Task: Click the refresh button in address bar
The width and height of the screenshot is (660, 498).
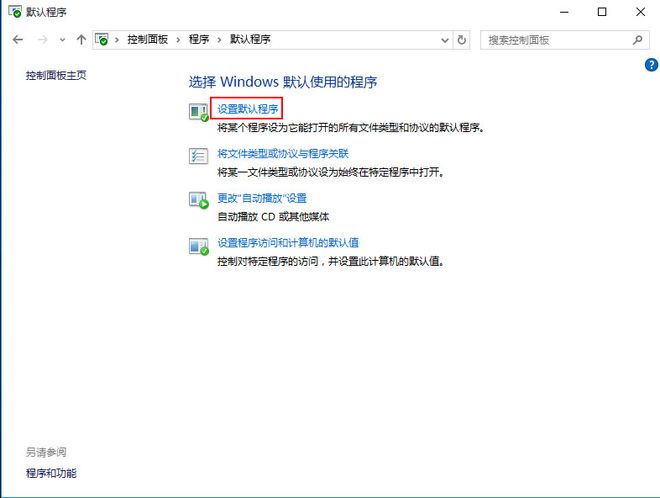Action: [461, 40]
